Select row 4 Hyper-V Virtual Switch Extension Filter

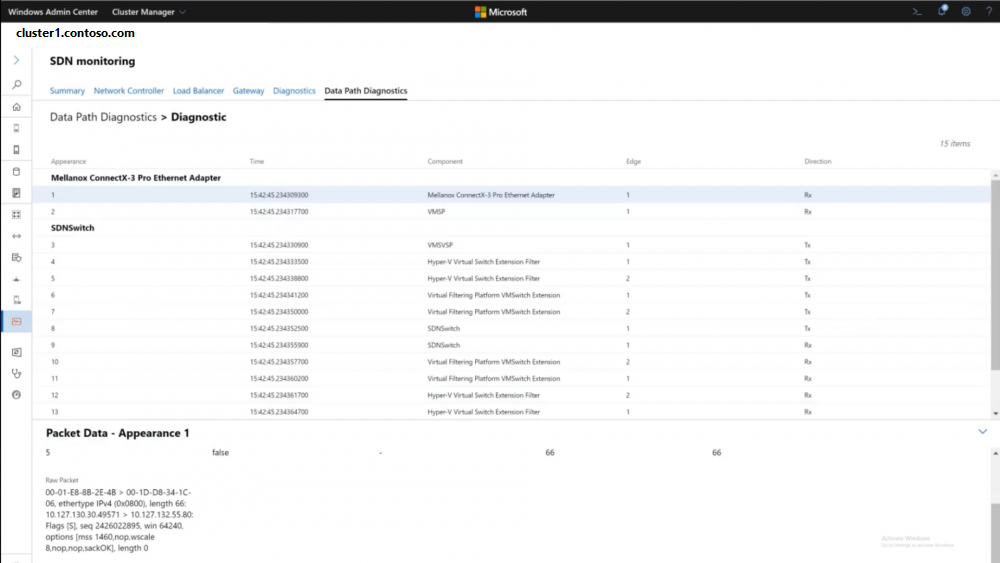pyautogui.click(x=511, y=261)
